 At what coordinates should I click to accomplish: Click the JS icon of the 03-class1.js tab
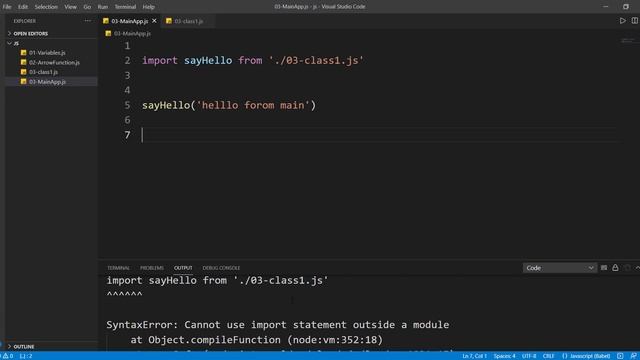pos(169,21)
